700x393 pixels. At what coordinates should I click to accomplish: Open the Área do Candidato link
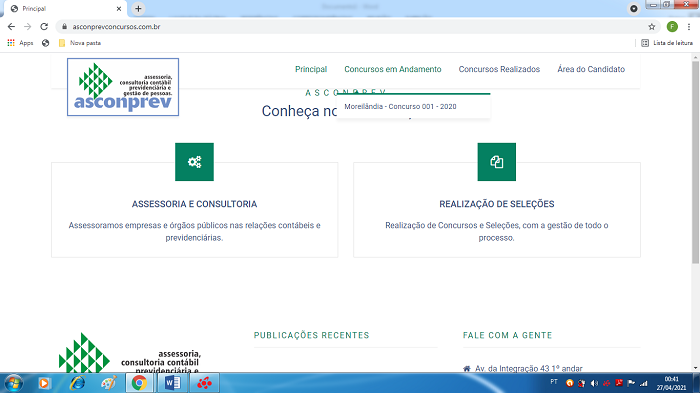[591, 69]
